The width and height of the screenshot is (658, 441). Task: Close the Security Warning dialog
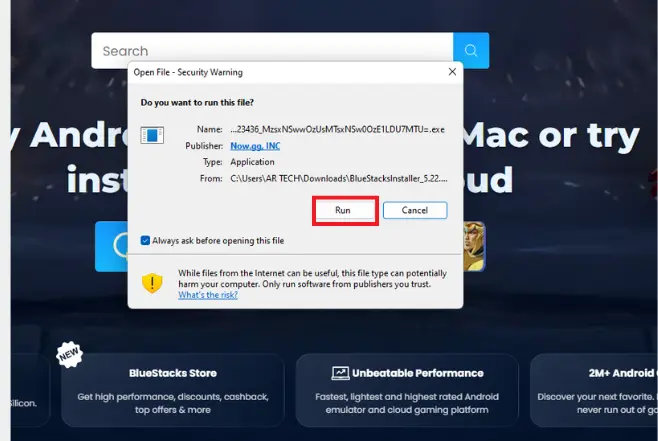(x=452, y=72)
